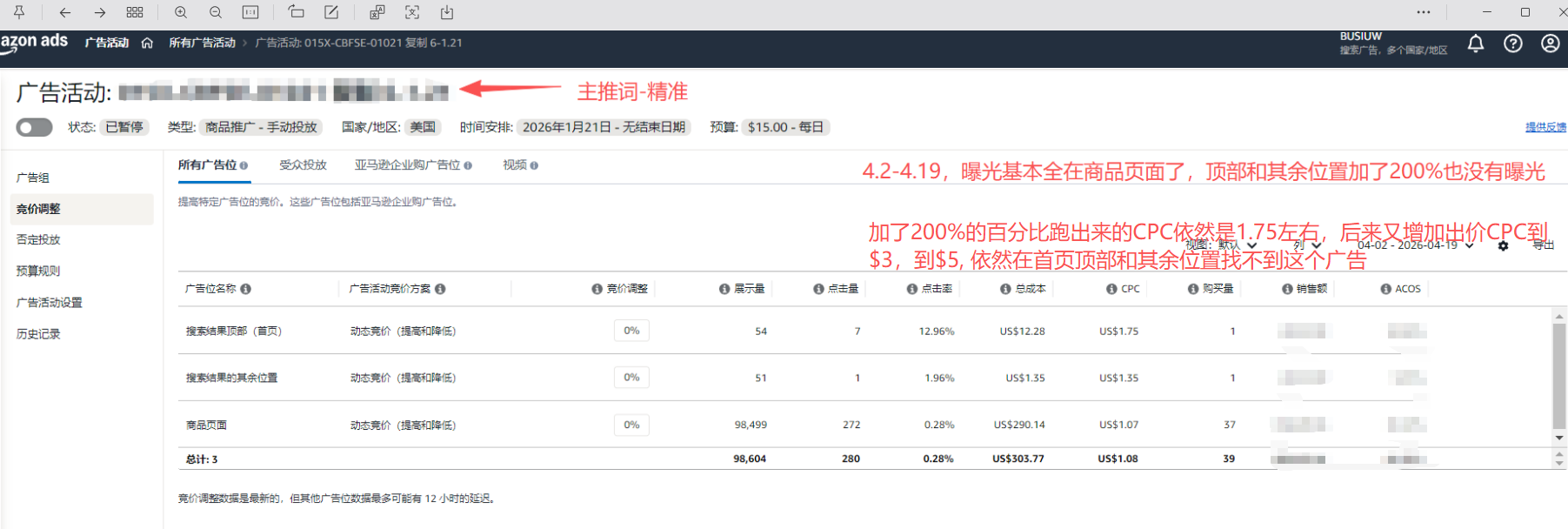The image size is (1568, 529).
Task: Expand the 视图: 默认 view dropdown
Action: [1222, 245]
